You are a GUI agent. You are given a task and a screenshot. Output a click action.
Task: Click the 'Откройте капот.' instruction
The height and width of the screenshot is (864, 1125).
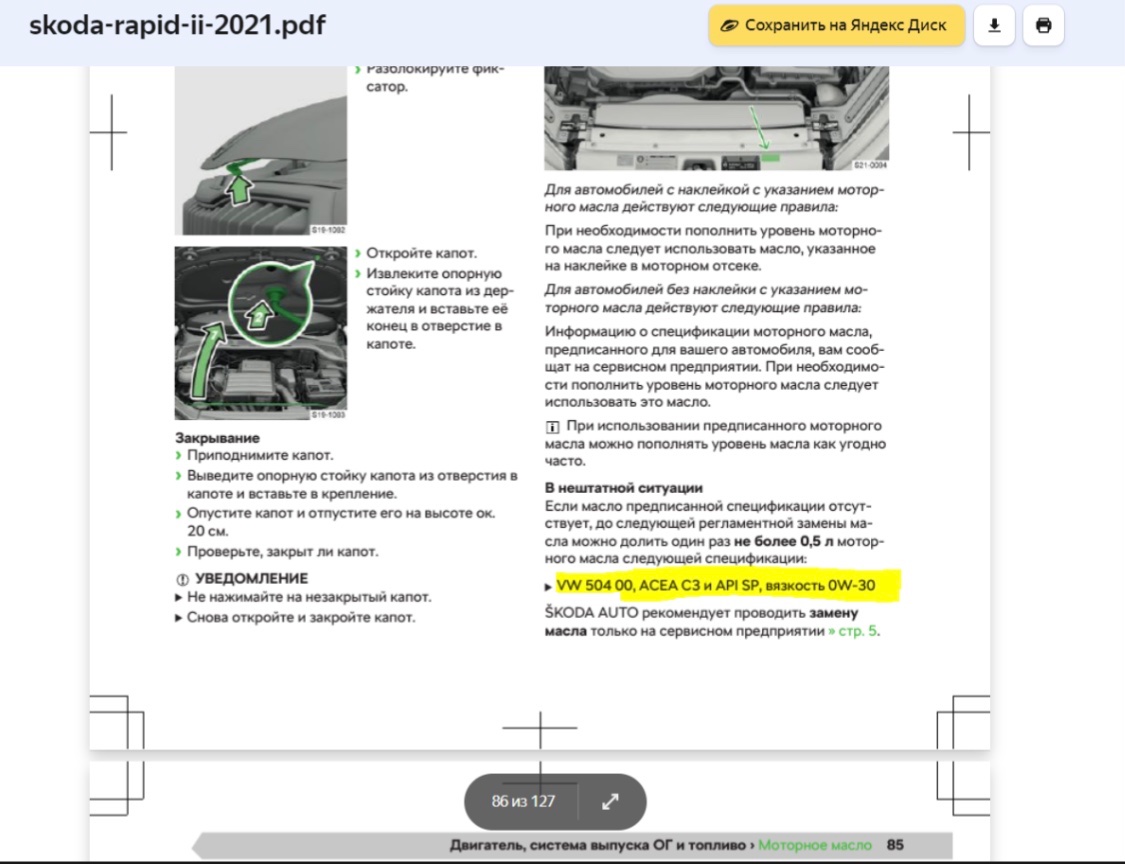(421, 253)
